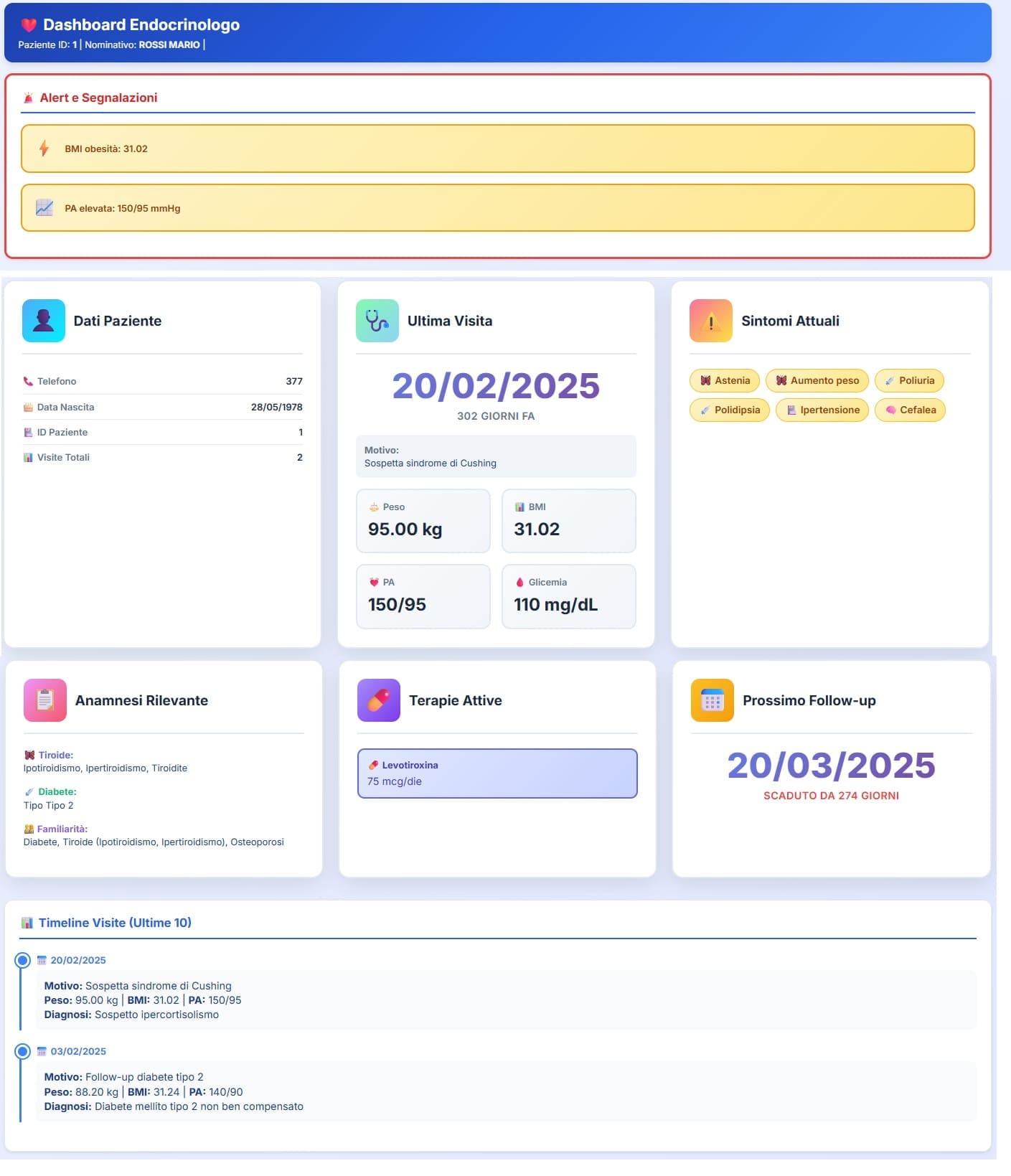
Task: Click the Dashboard Endocrinologo title
Action: pyautogui.click(x=141, y=25)
